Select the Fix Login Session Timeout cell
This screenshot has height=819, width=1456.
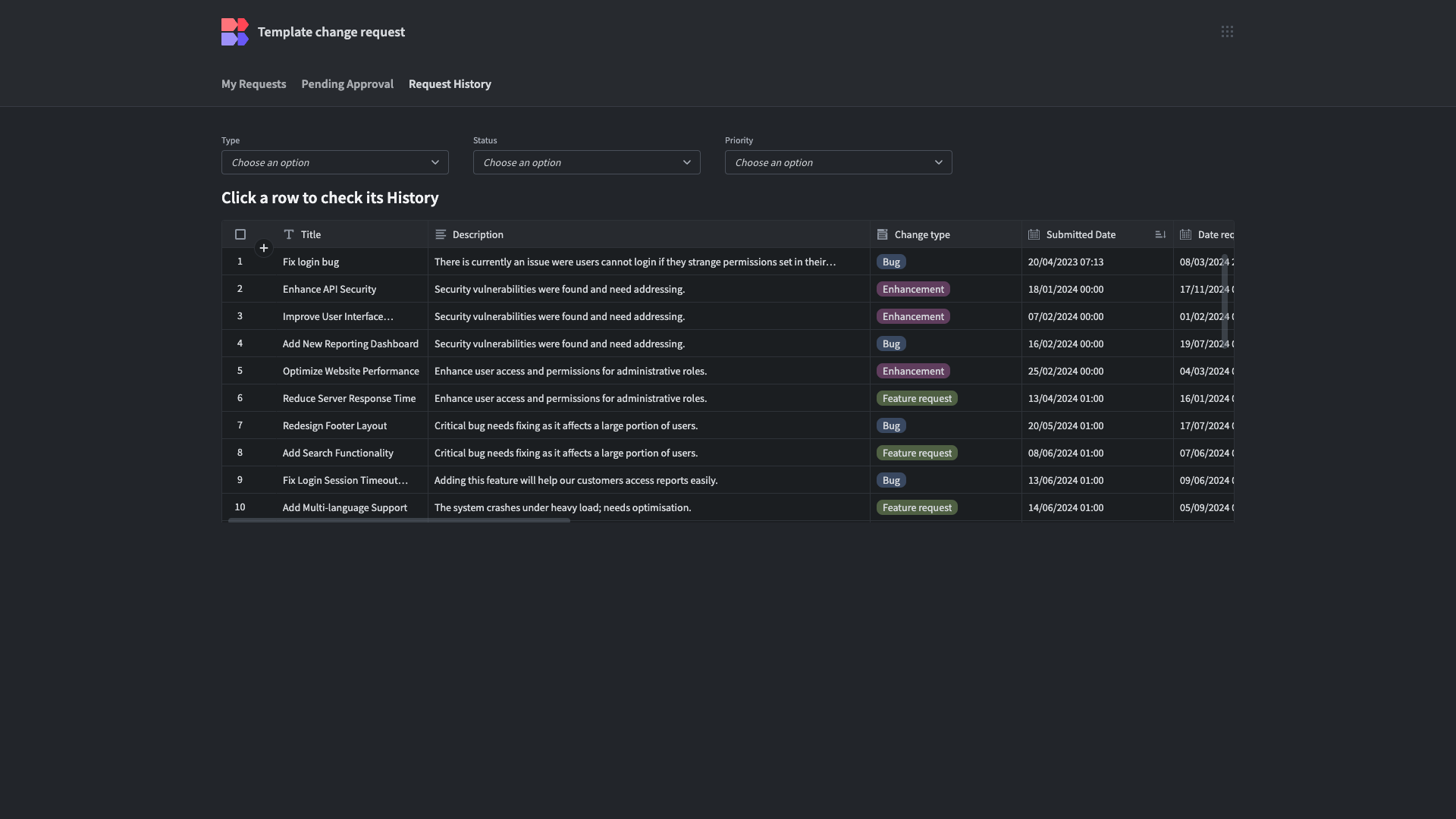[x=353, y=480]
